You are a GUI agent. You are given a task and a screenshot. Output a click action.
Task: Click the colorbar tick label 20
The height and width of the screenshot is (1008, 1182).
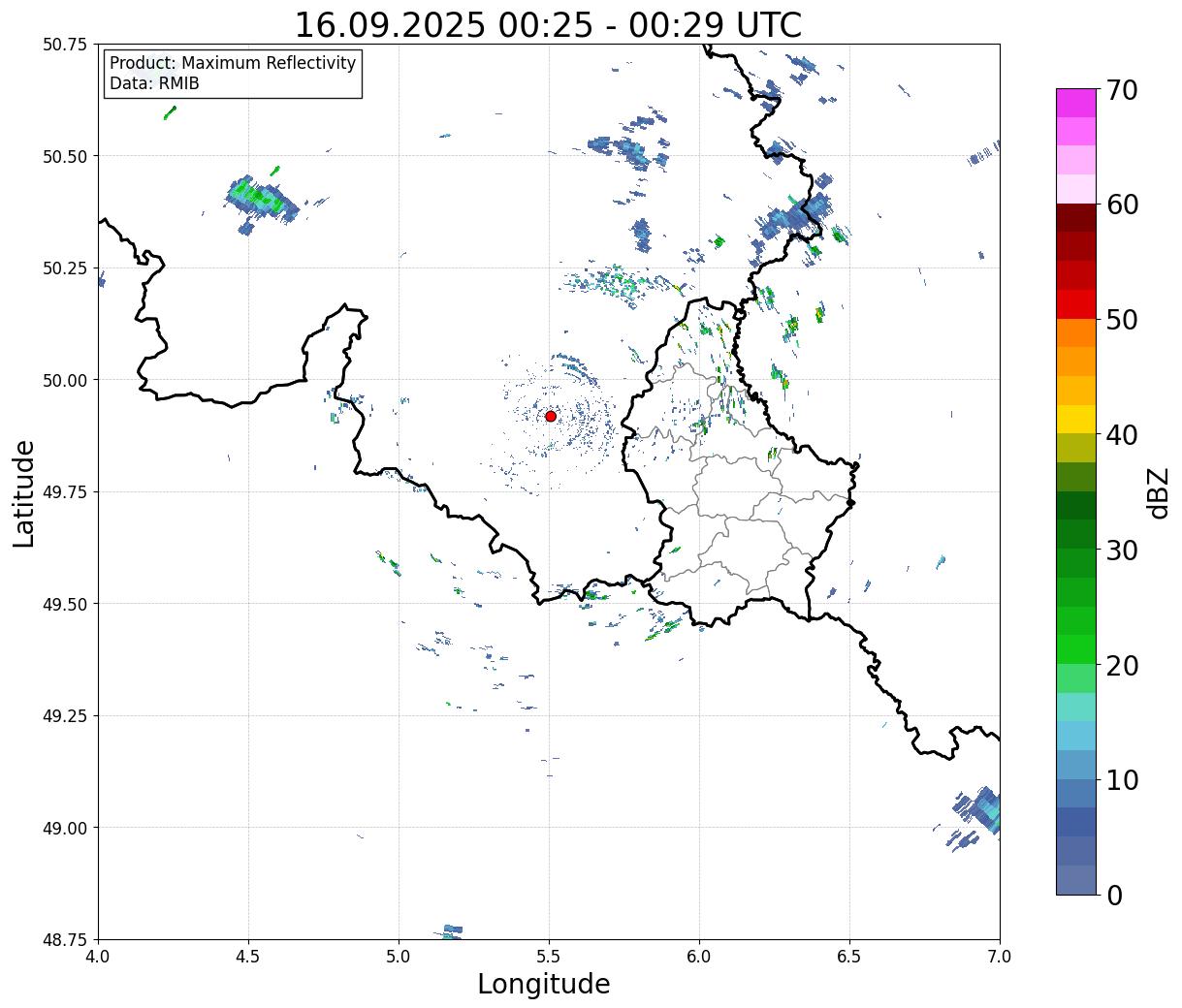1122,666
